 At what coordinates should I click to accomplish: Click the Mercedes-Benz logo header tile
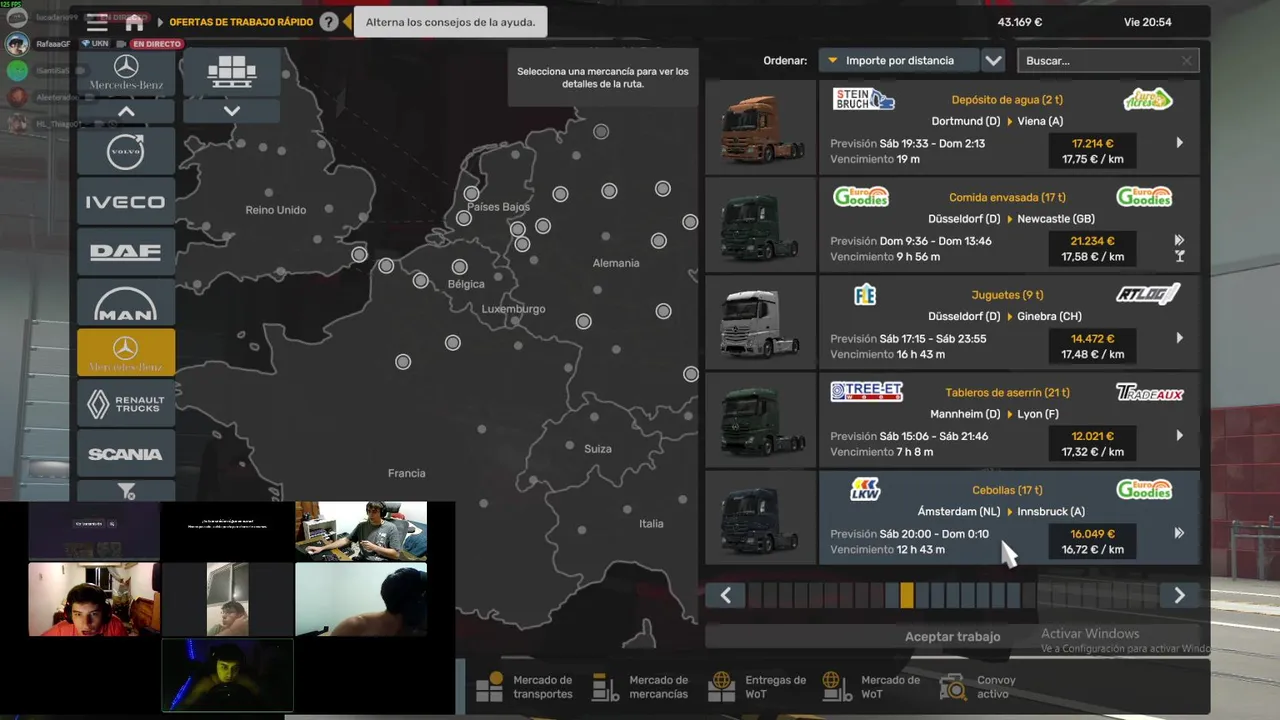coord(126,72)
